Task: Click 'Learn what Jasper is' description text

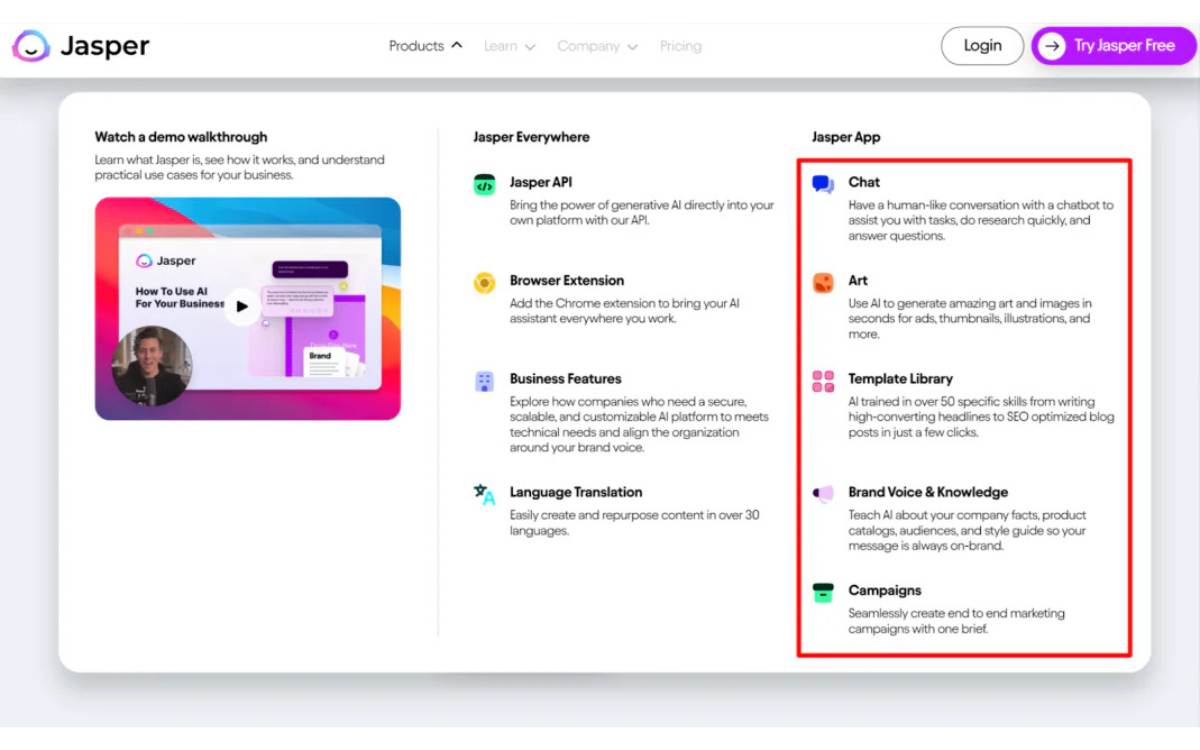Action: coord(240,167)
